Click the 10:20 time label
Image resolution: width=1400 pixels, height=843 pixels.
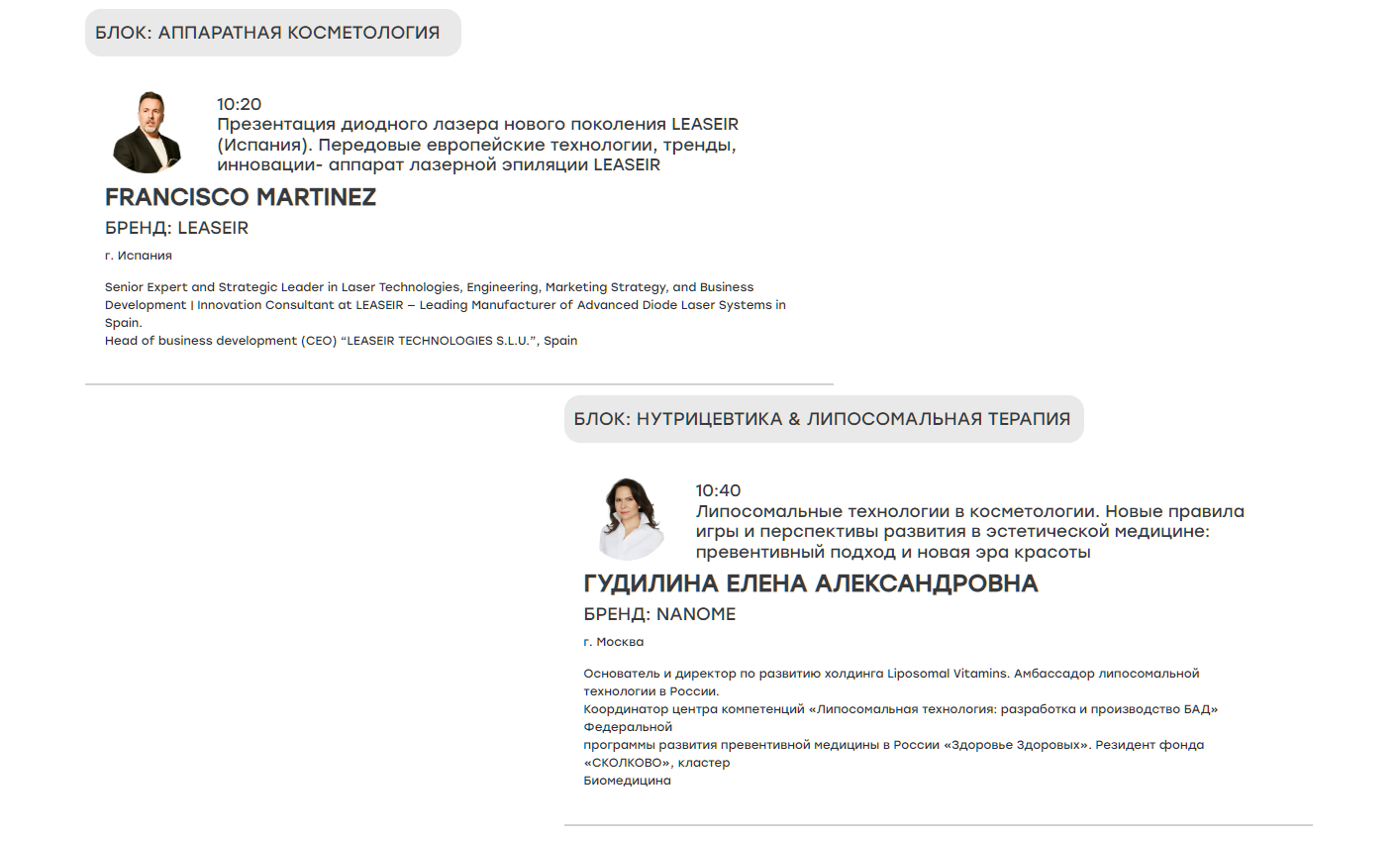tap(240, 104)
